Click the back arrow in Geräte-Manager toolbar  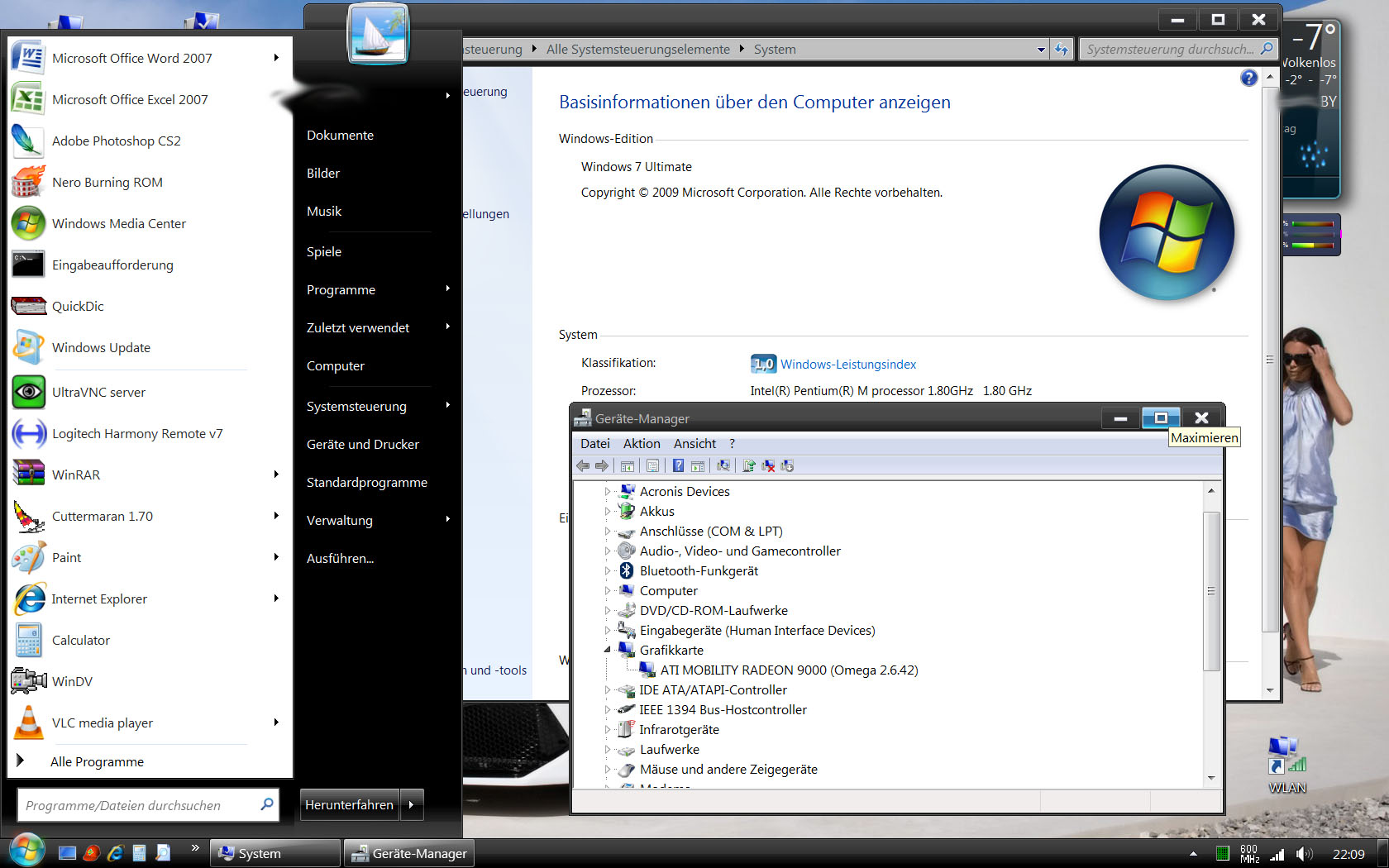(x=583, y=466)
